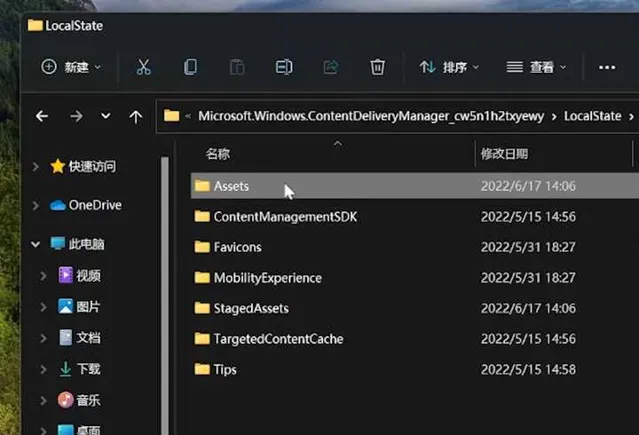Click the Cut scissors icon
Viewport: 639px width, 435px height.
point(143,67)
